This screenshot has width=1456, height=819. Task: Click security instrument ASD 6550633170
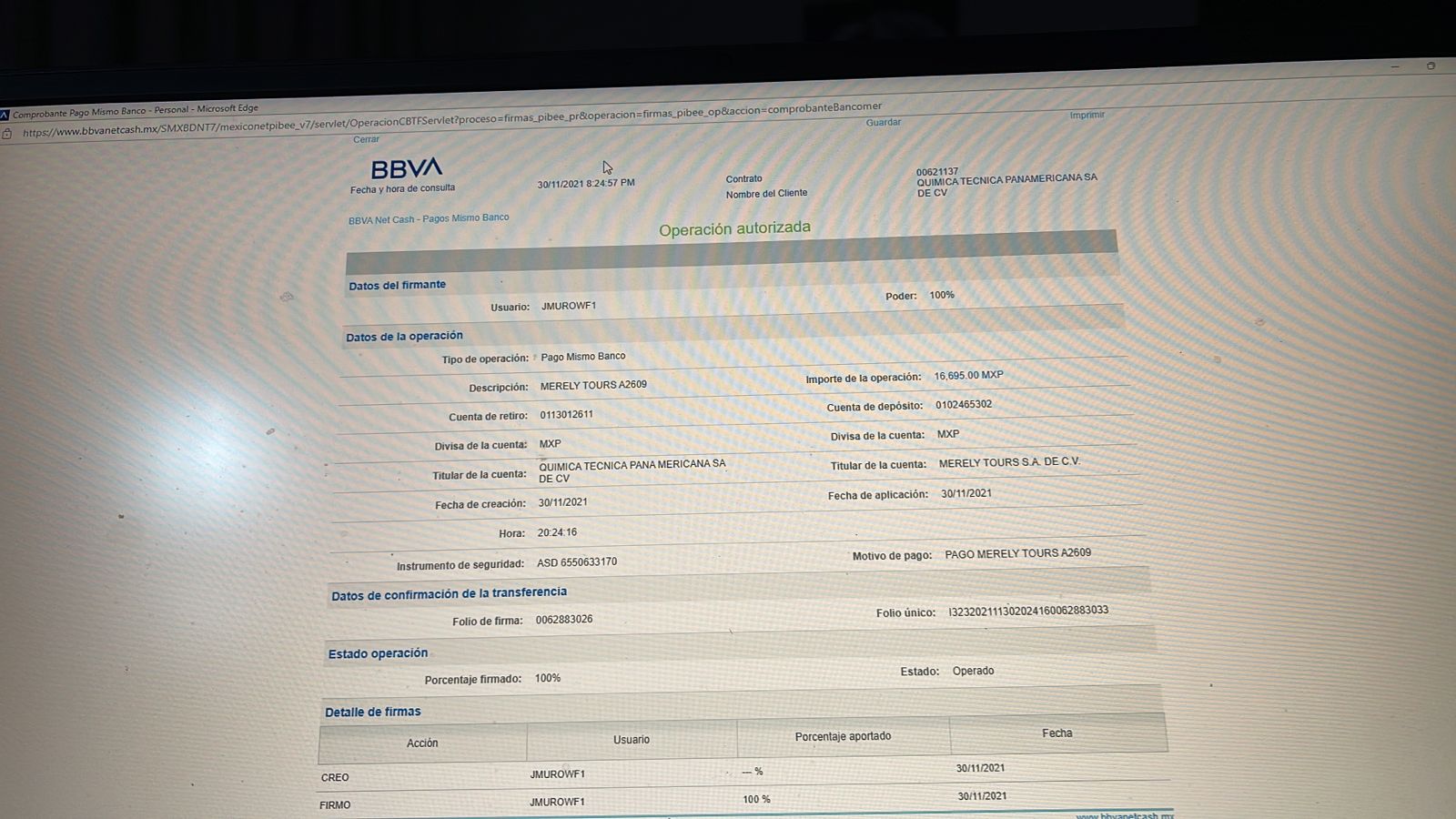(577, 562)
